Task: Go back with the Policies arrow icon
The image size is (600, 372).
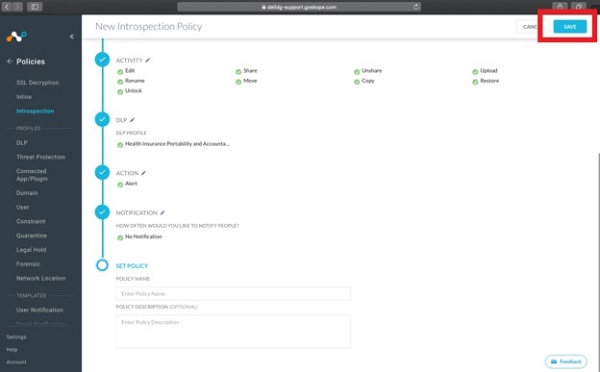Action: (x=10, y=61)
